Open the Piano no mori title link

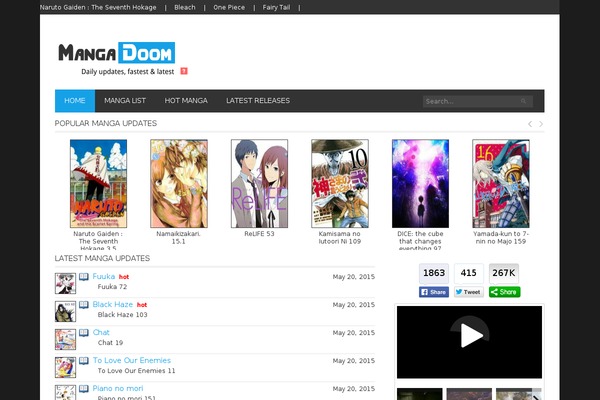tap(118, 388)
